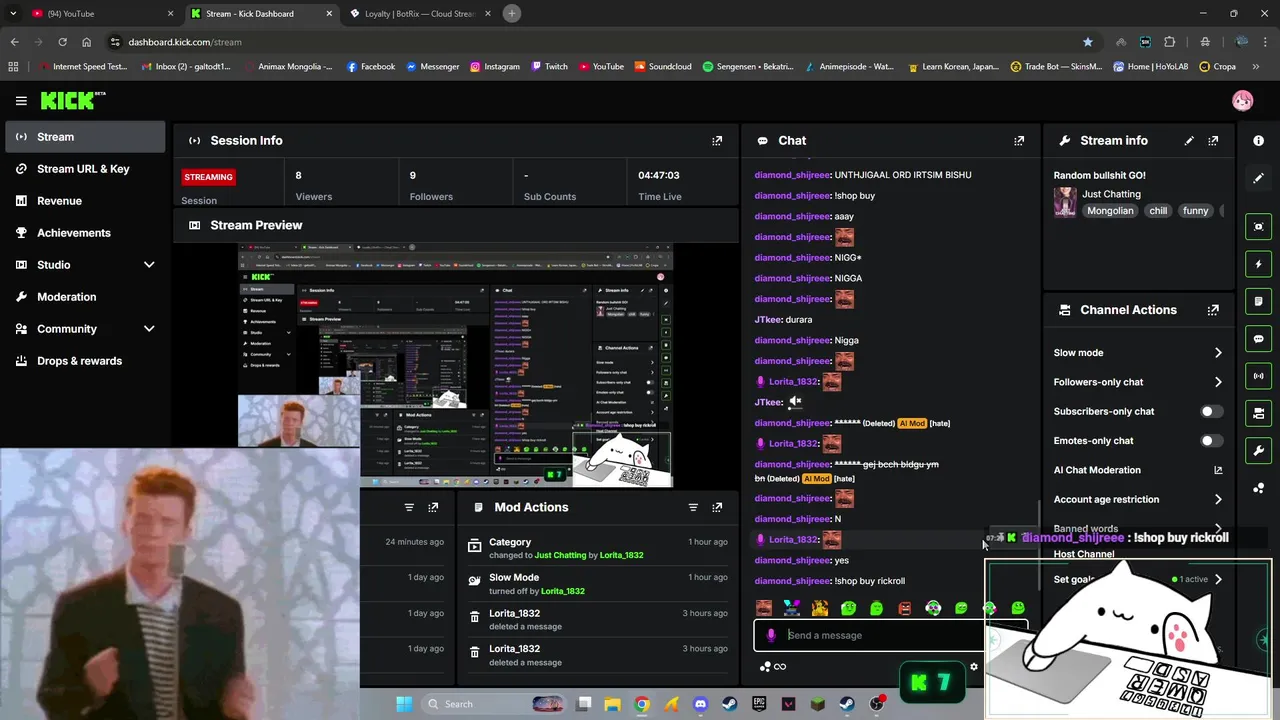Viewport: 1280px width, 720px height.
Task: Click the funny stream tag
Action: pos(1195,211)
